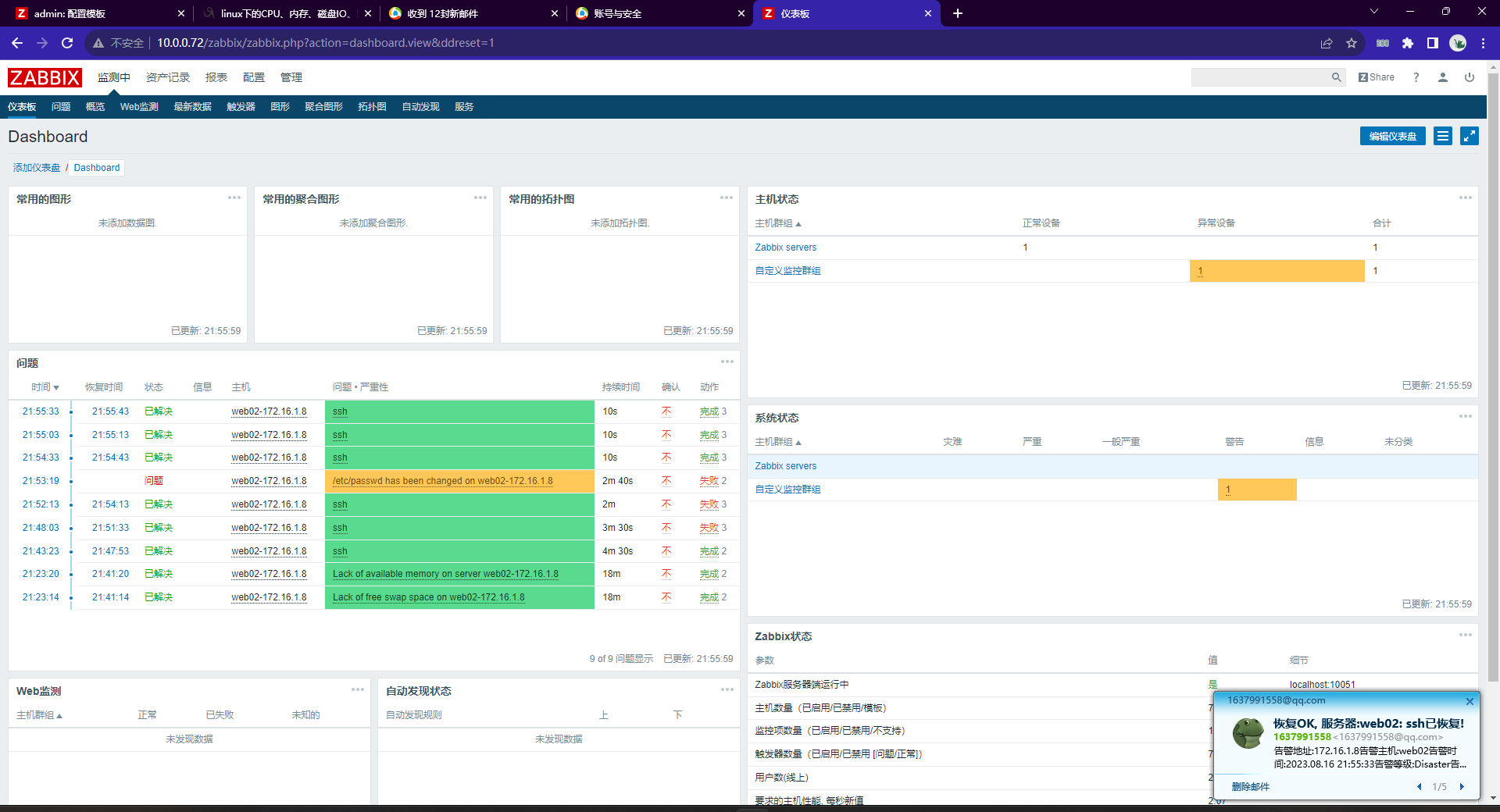Open 问题 widget options menu
The width and height of the screenshot is (1500, 812).
[727, 361]
